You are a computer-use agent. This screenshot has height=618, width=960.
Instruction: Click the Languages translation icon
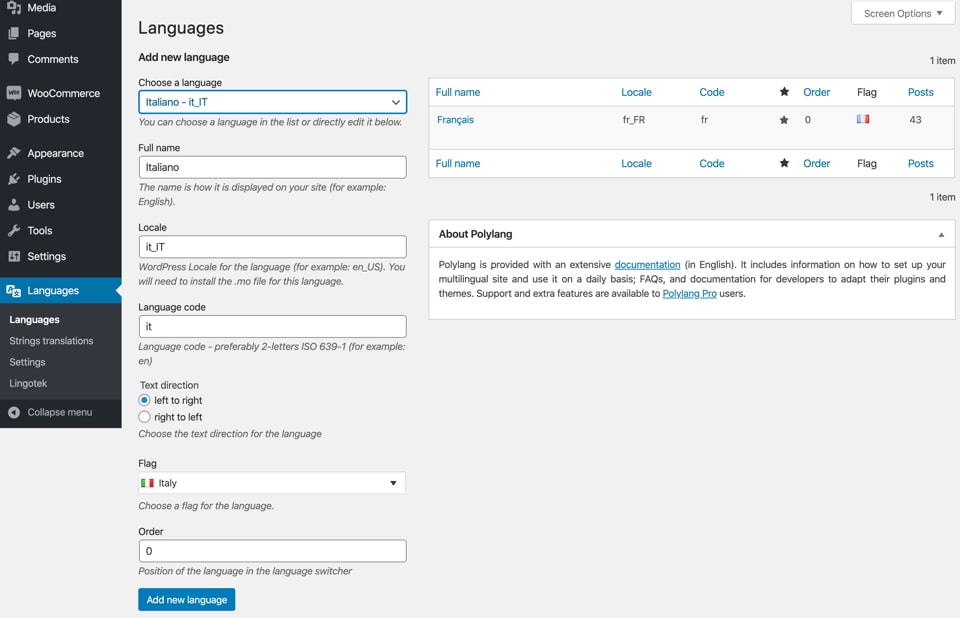(13, 290)
